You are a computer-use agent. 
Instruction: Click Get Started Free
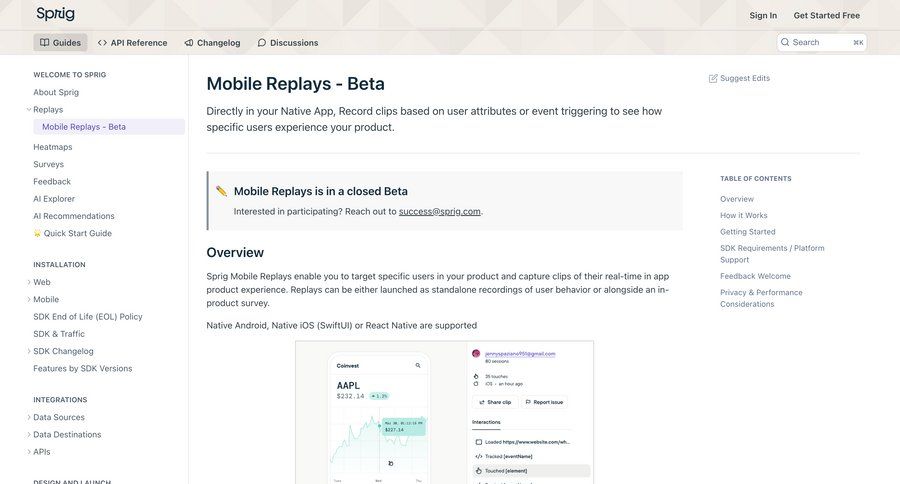point(826,15)
